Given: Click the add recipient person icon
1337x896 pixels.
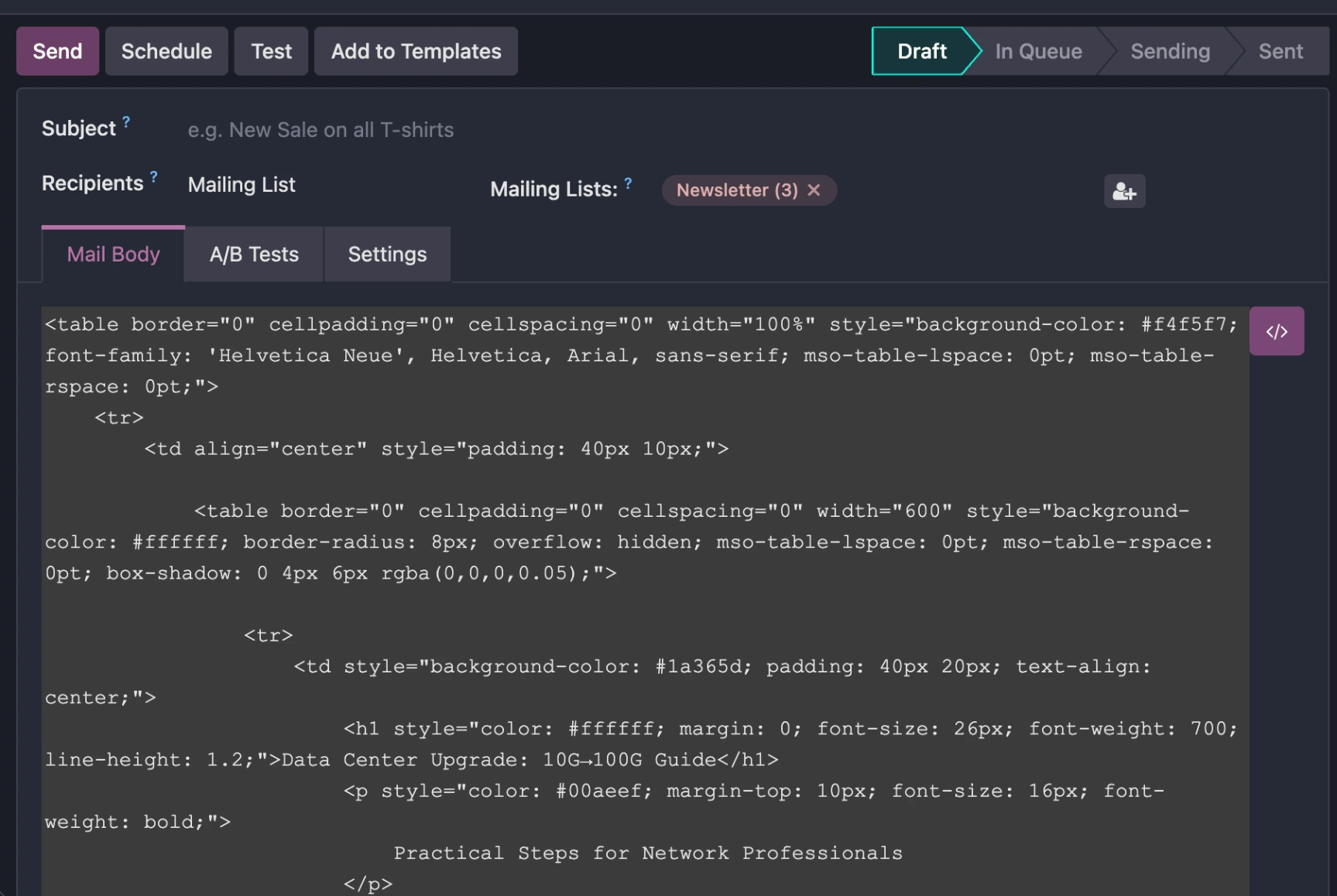Looking at the screenshot, I should (1124, 190).
